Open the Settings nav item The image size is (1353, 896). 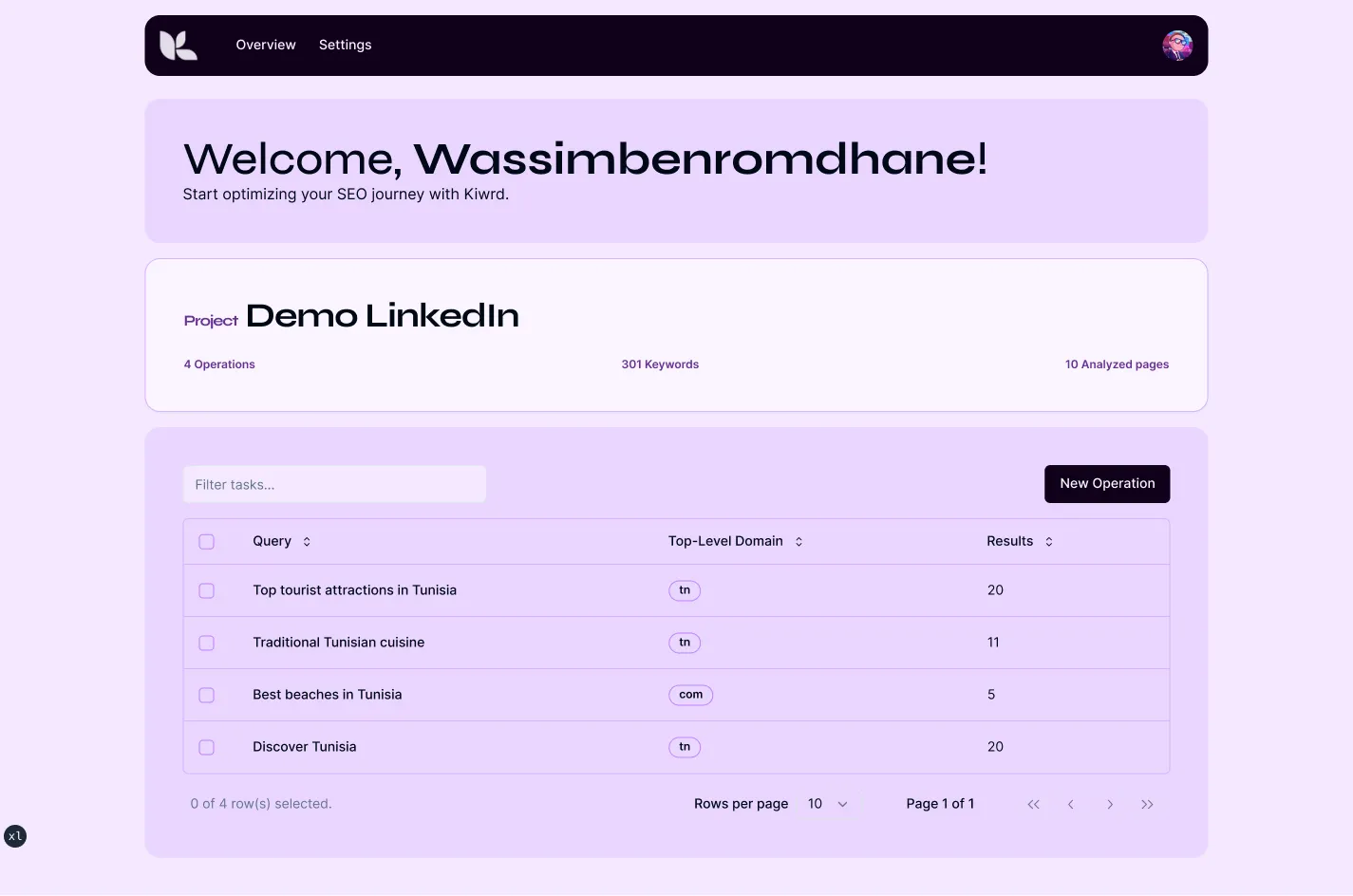pos(345,45)
